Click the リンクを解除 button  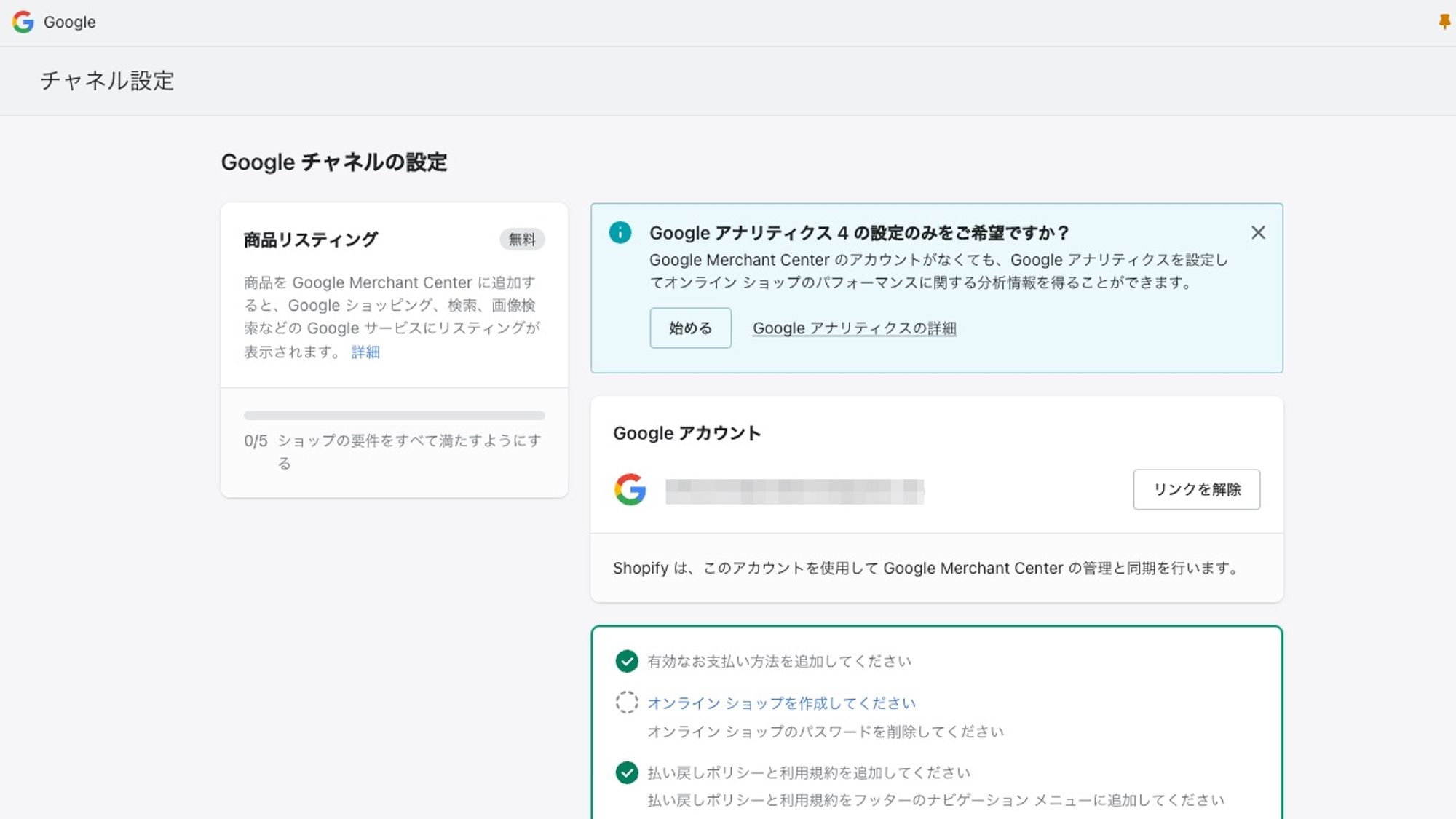pos(1196,489)
